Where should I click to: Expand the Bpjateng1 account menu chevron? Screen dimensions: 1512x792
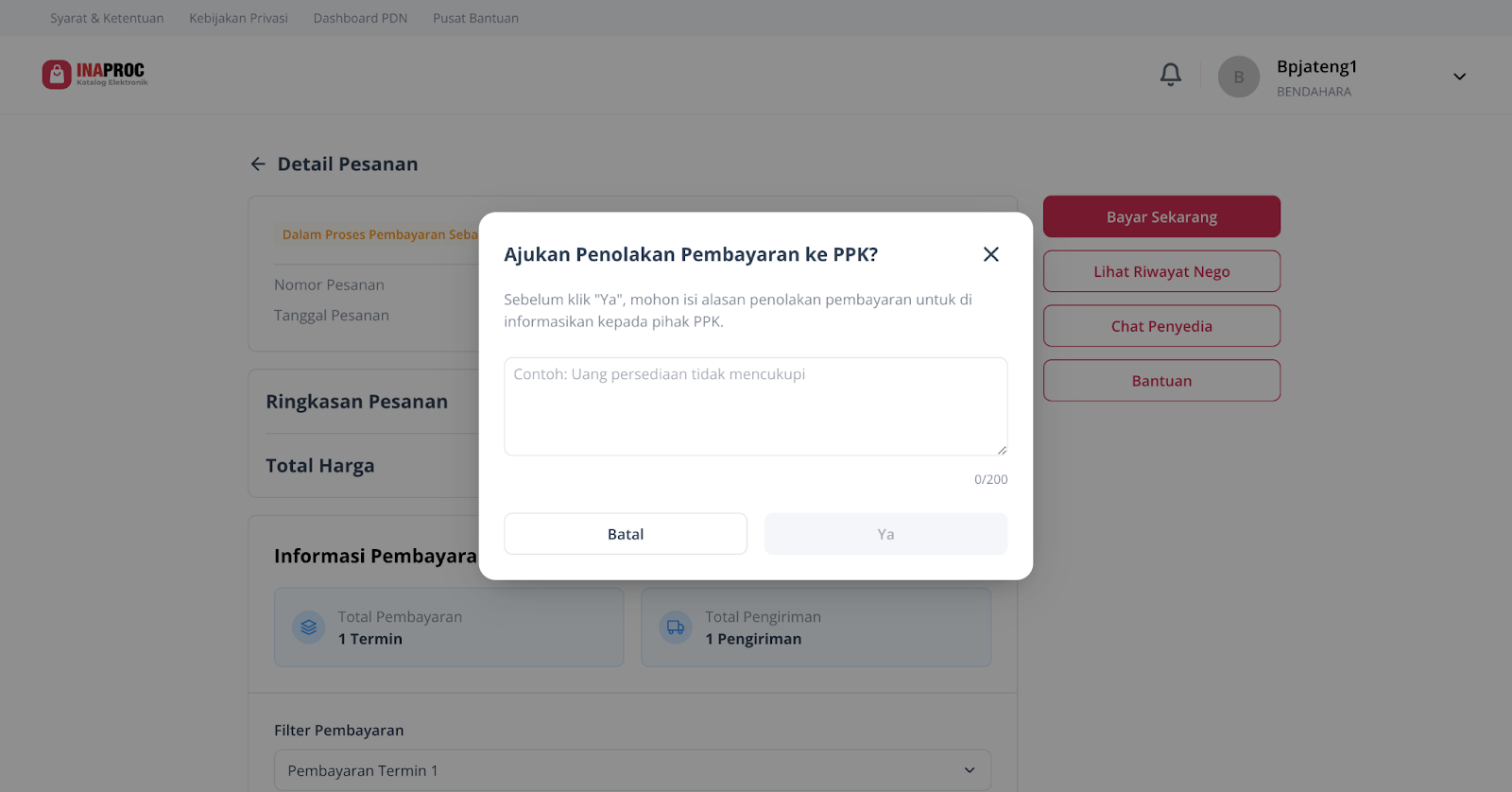coord(1459,77)
